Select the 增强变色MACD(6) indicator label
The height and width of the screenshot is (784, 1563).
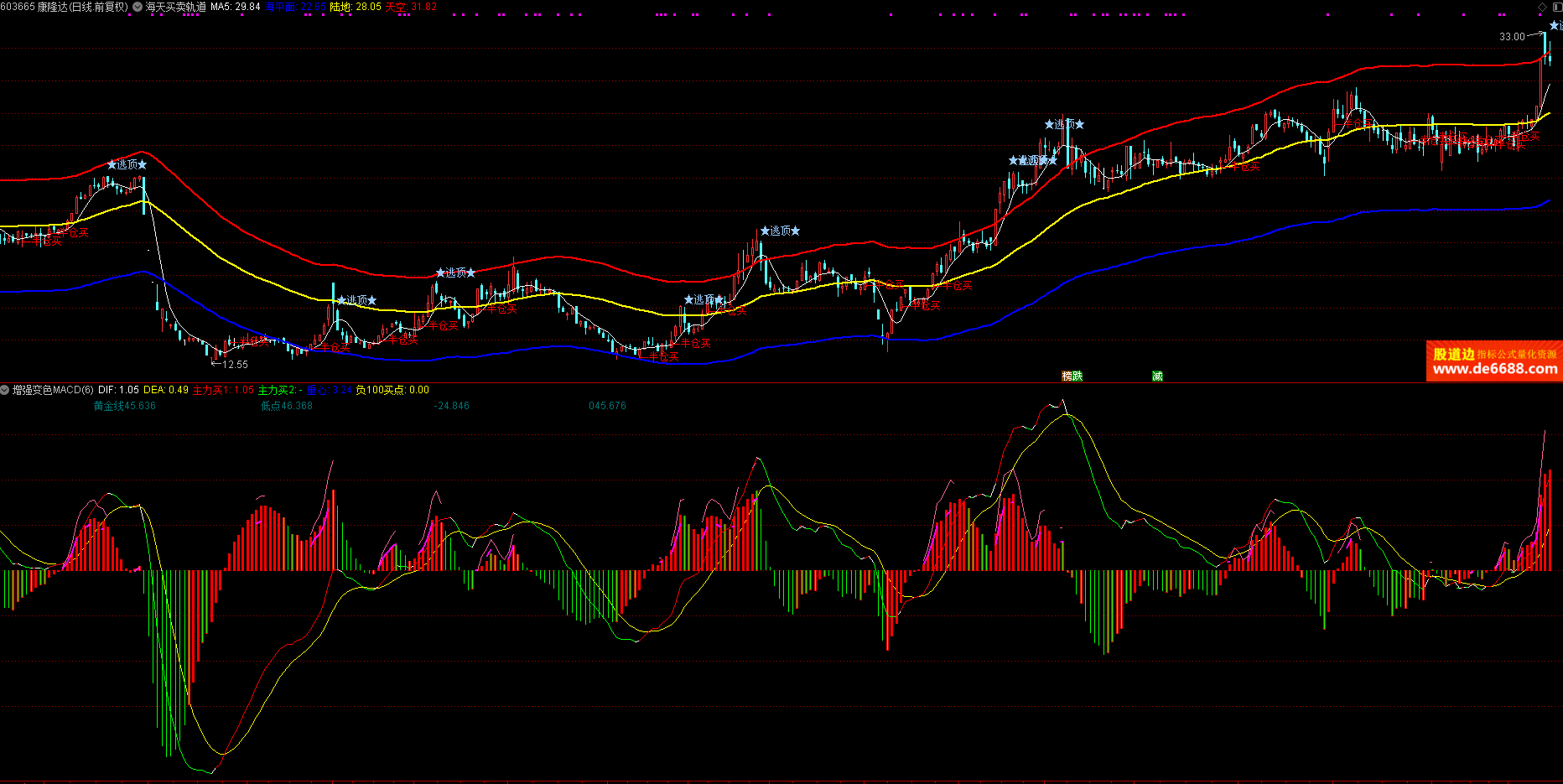pyautogui.click(x=53, y=390)
